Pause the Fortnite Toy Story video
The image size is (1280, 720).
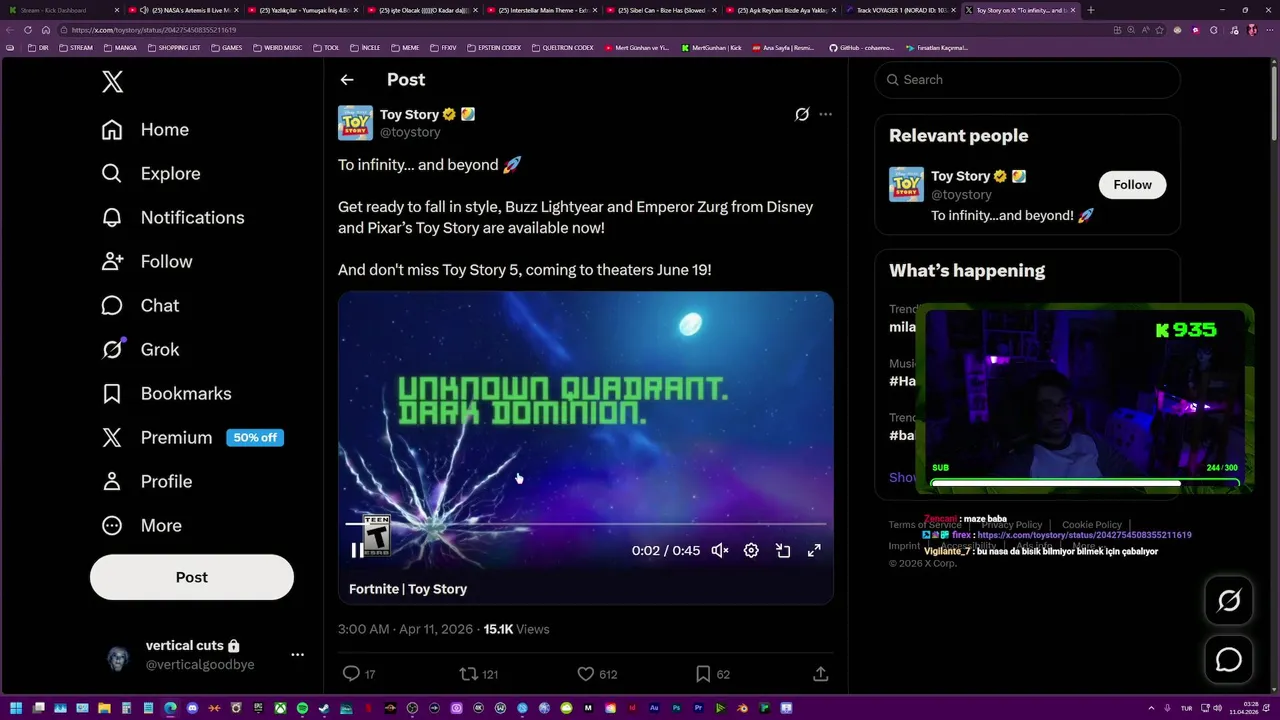click(357, 550)
